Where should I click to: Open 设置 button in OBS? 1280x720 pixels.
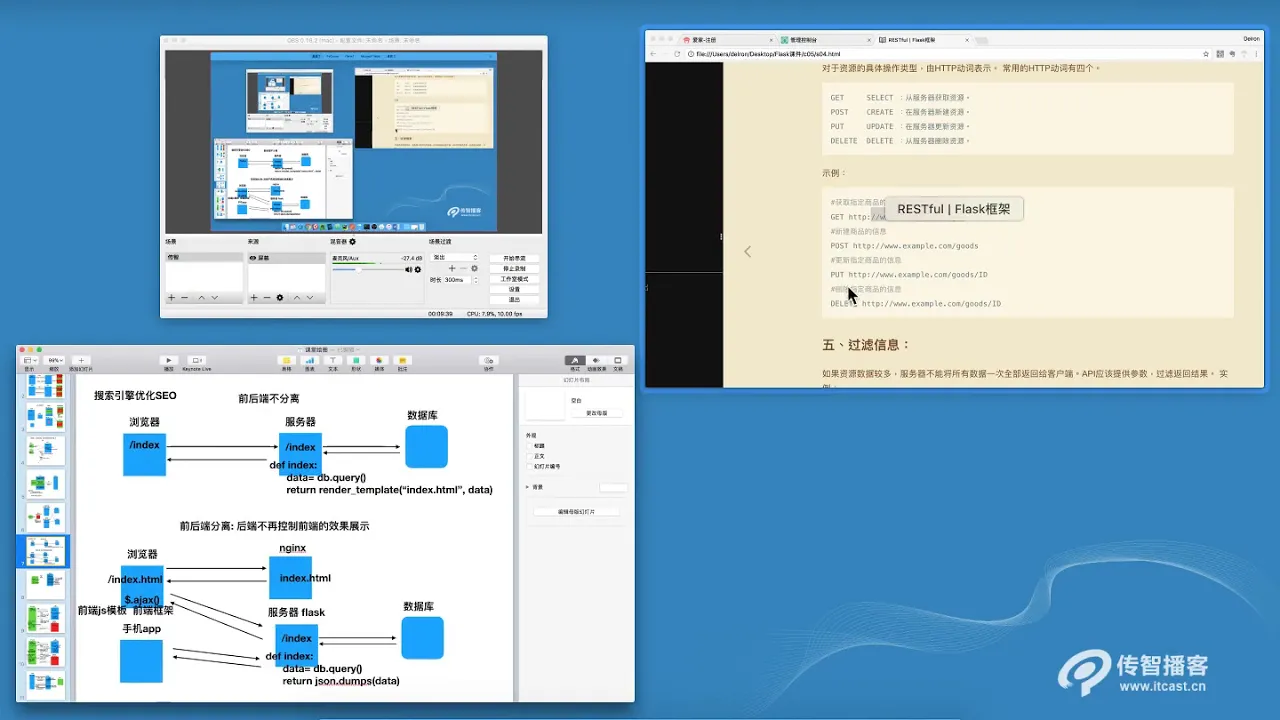point(514,289)
